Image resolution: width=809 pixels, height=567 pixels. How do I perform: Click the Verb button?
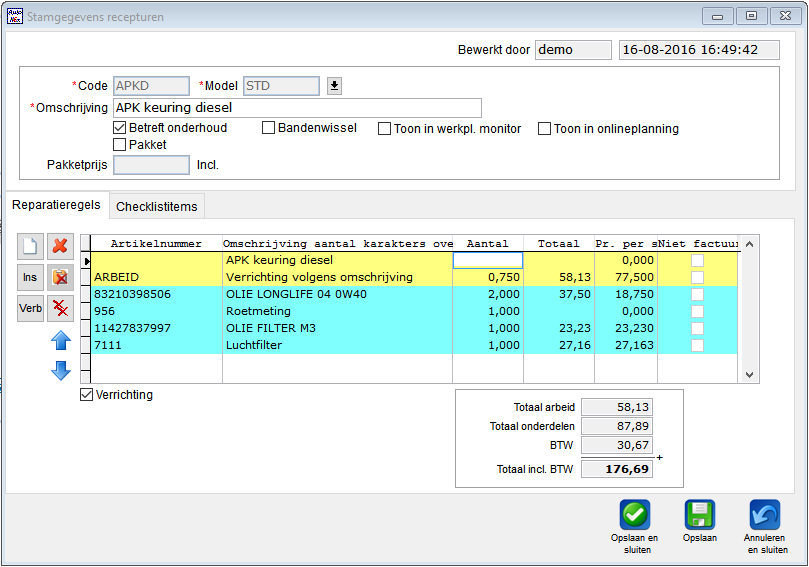(x=30, y=309)
